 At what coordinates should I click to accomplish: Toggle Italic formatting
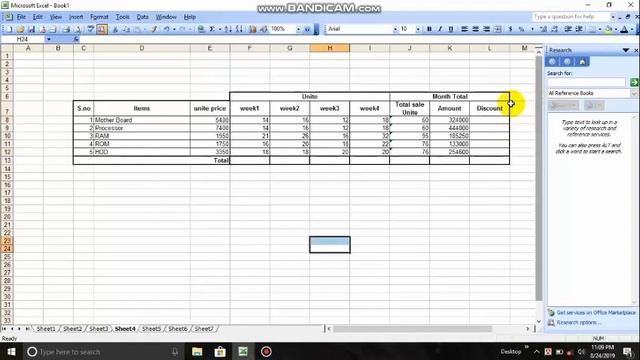click(440, 29)
